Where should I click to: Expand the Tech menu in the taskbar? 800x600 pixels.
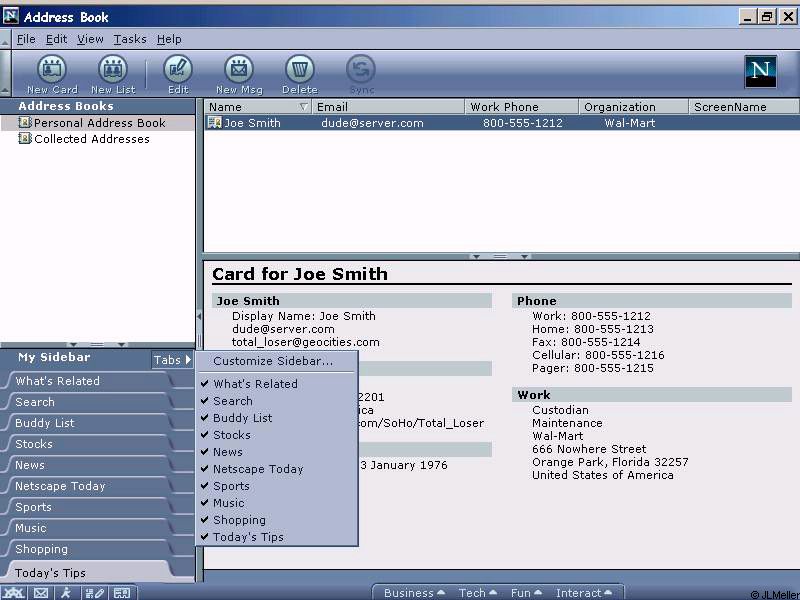point(477,593)
